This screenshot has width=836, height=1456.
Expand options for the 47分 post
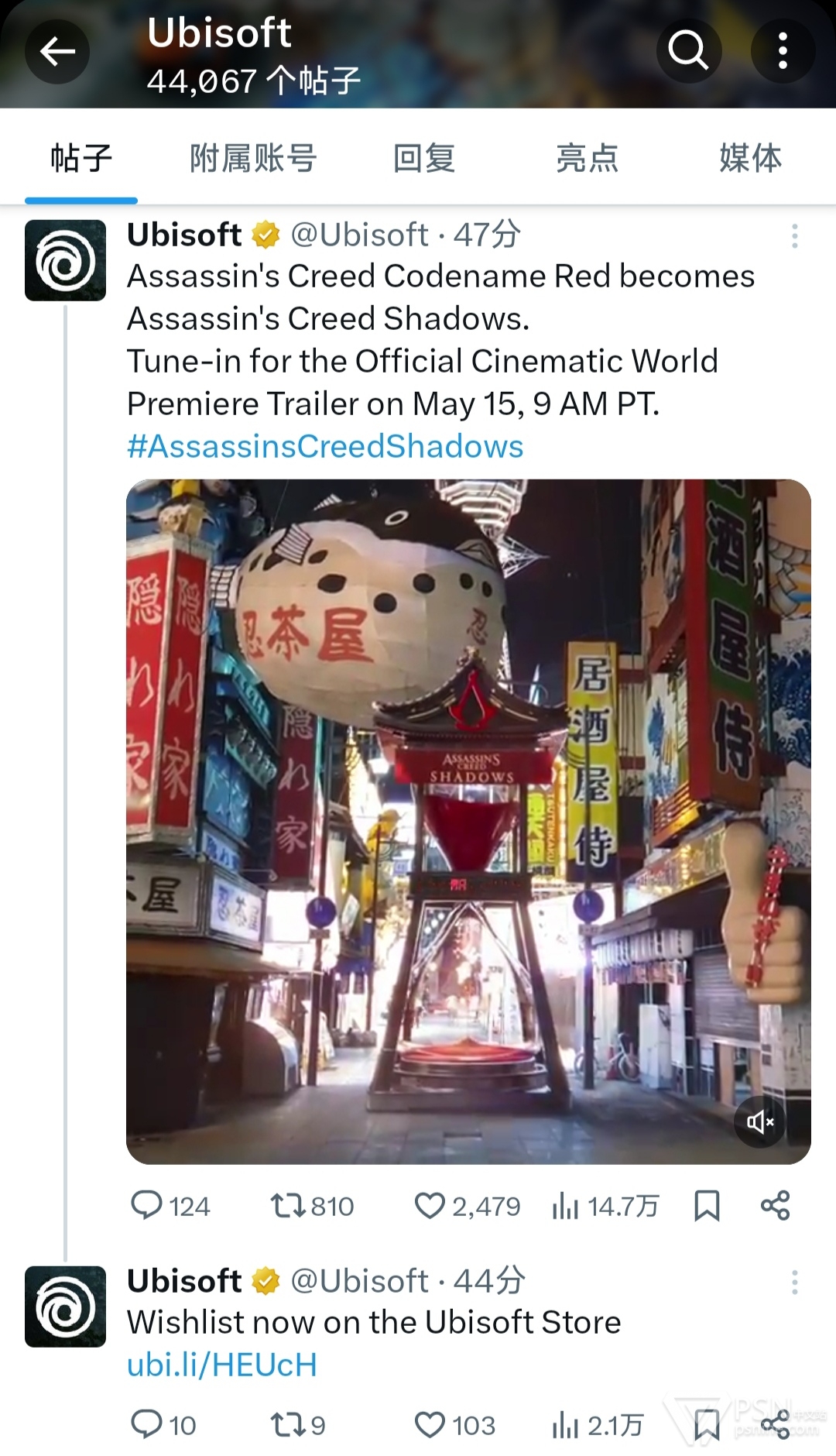point(794,236)
